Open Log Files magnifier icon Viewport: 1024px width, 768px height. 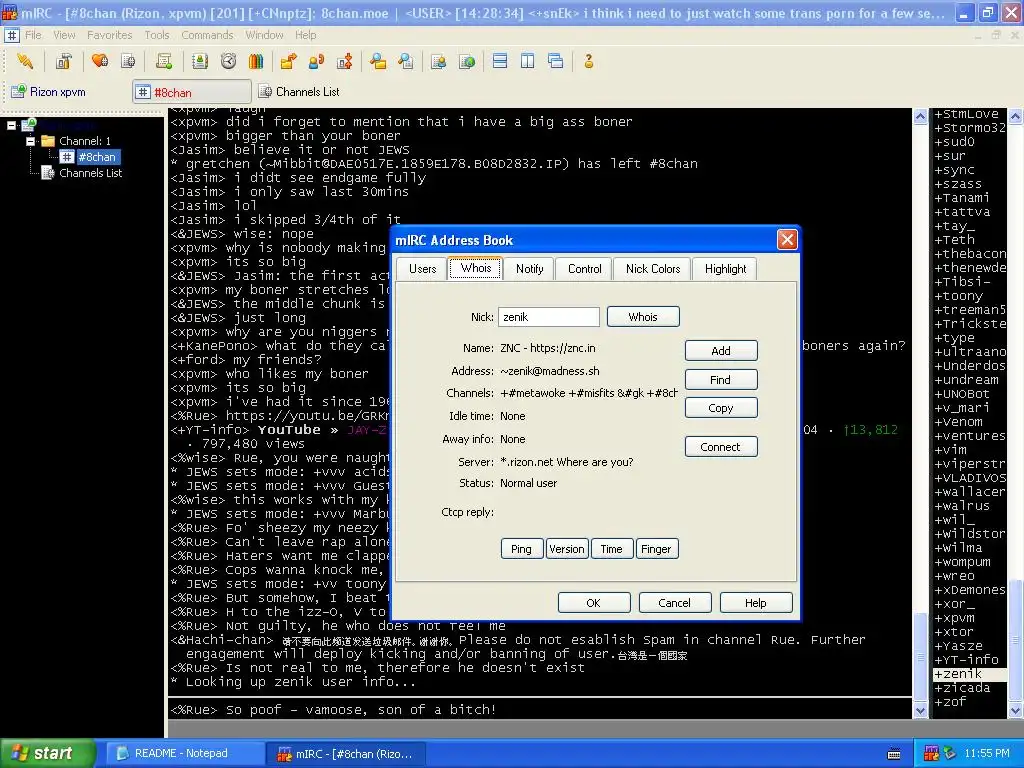click(x=406, y=61)
